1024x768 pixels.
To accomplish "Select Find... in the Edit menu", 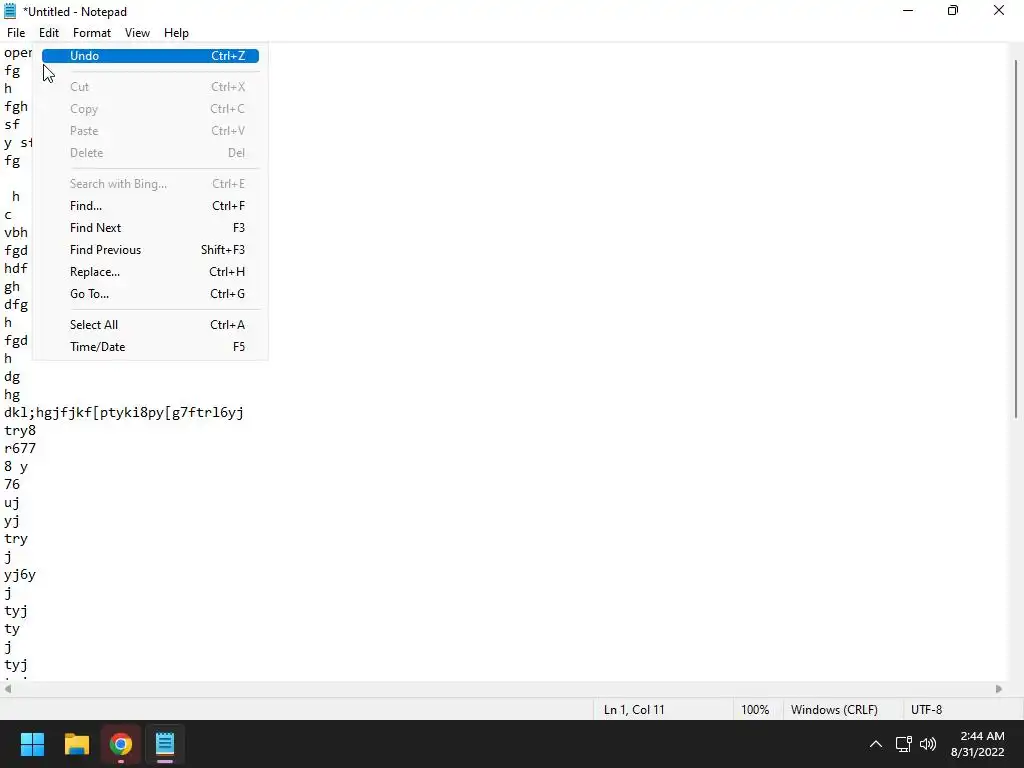I will 150,206.
